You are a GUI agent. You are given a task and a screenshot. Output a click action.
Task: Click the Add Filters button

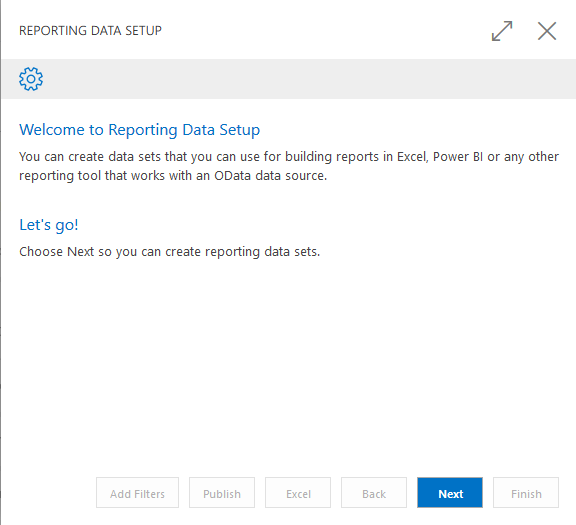[x=137, y=493]
